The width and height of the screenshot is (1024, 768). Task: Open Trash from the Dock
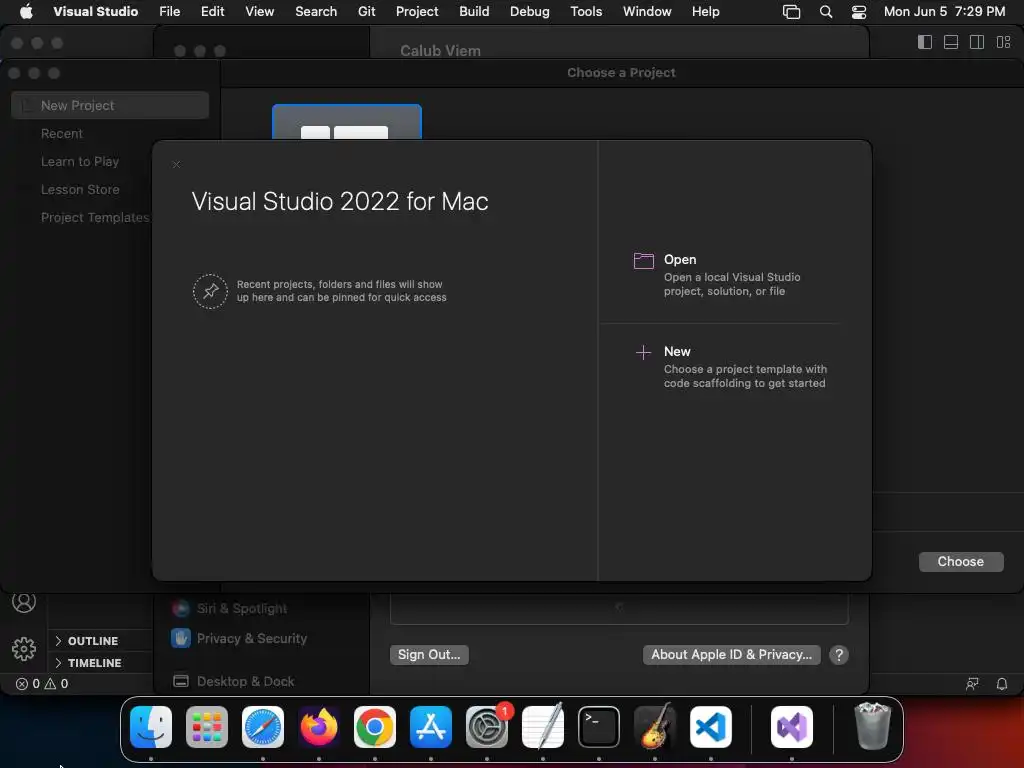(x=872, y=727)
